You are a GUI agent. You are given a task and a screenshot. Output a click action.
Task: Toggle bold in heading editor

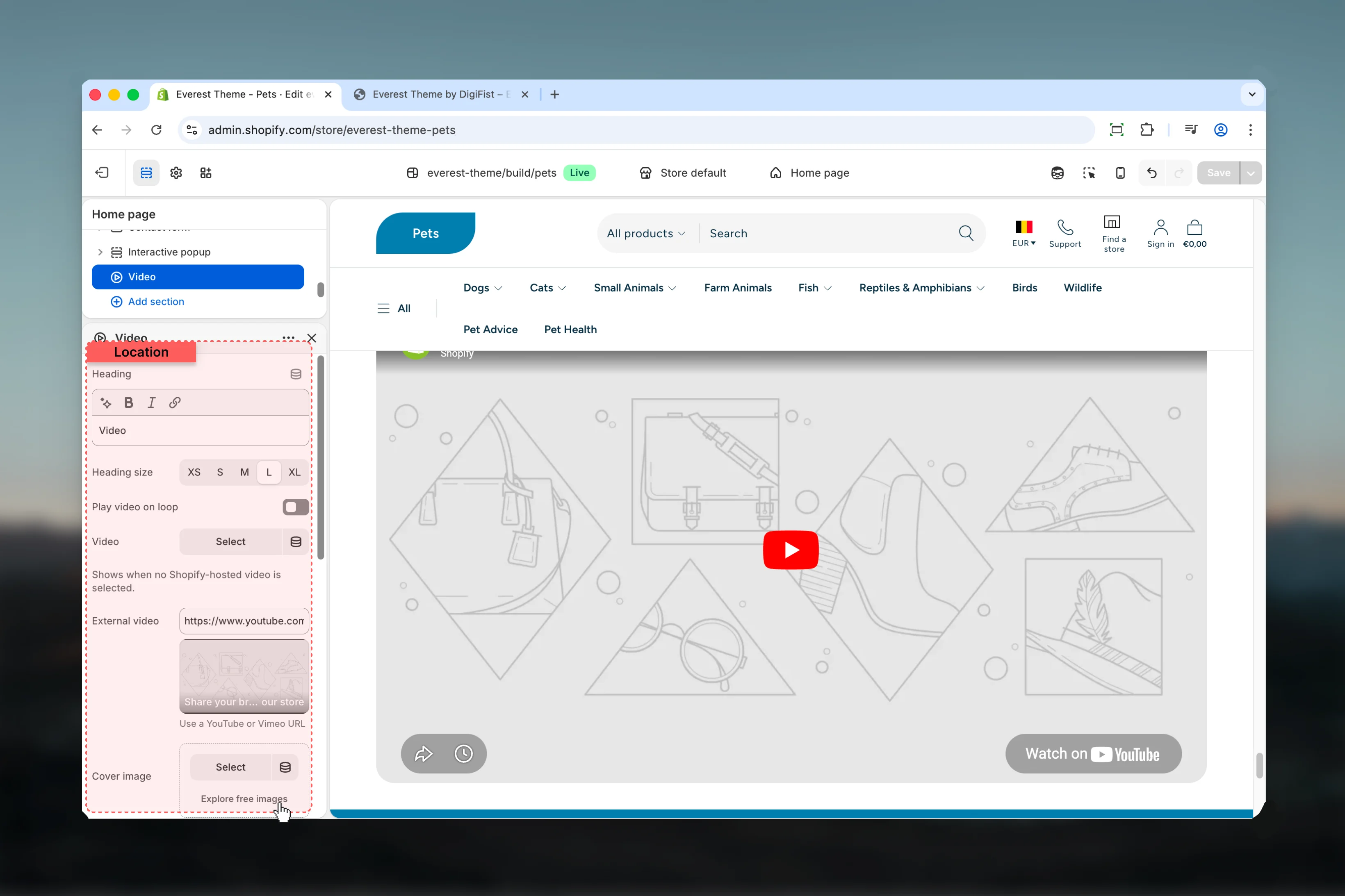point(129,403)
